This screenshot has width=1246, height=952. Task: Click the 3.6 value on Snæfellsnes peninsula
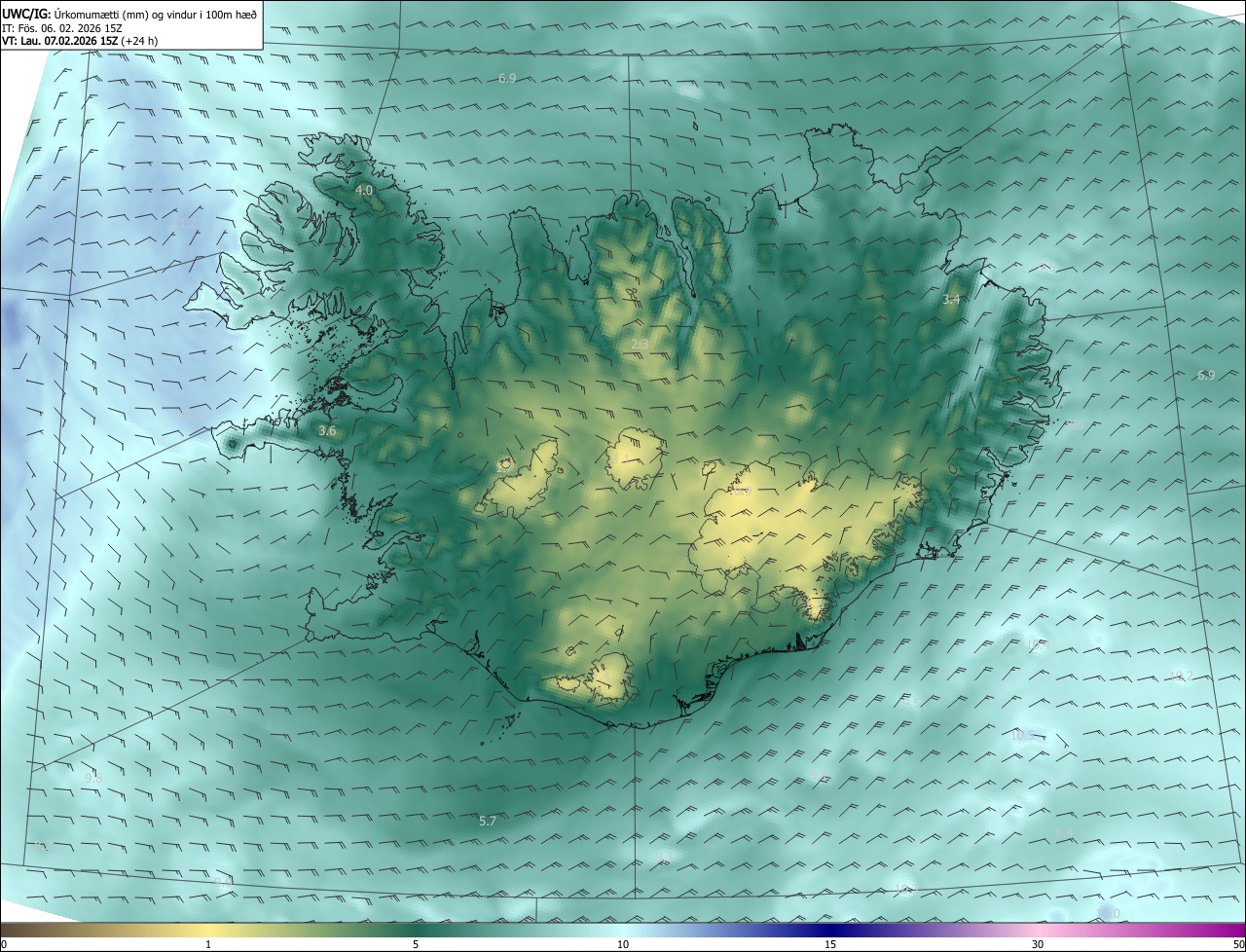point(327,430)
